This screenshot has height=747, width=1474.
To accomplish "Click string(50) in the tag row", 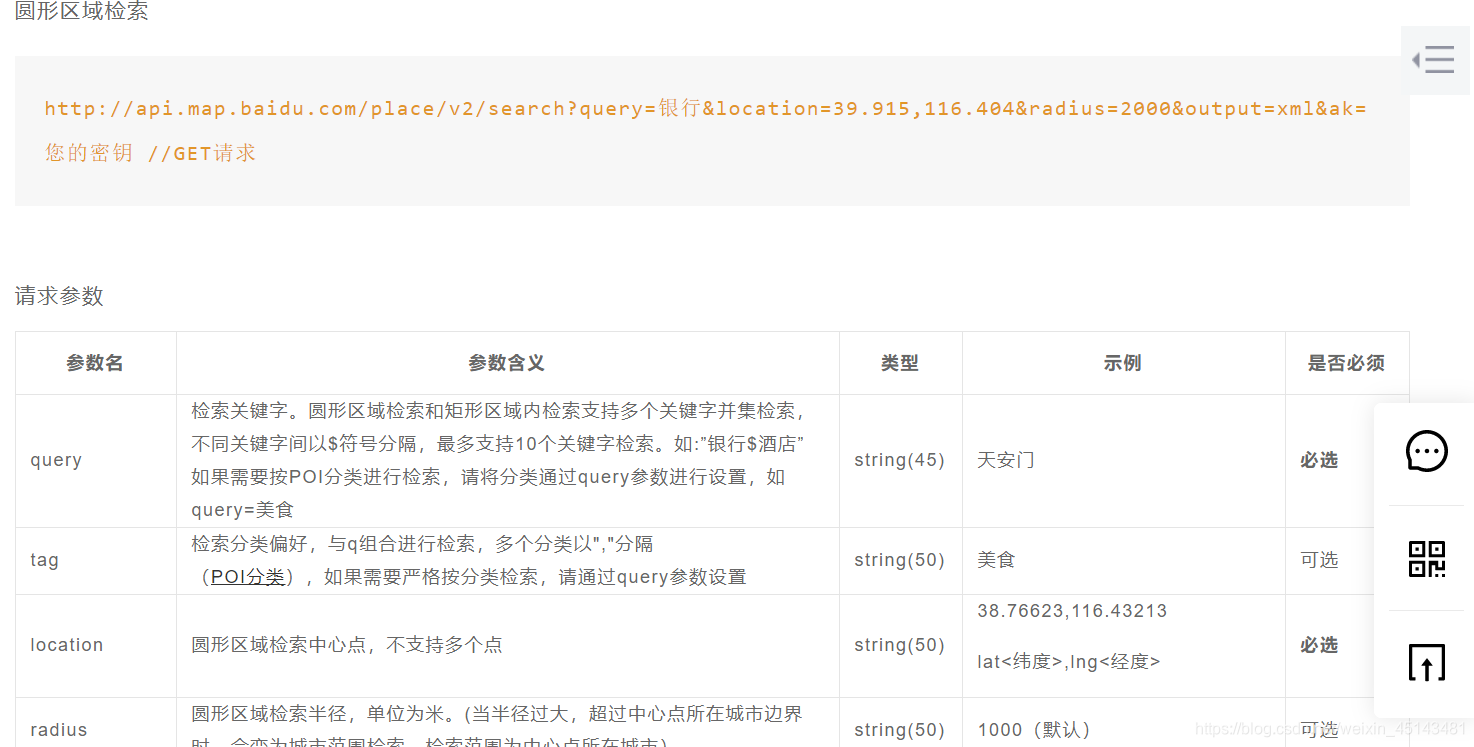I will click(899, 560).
